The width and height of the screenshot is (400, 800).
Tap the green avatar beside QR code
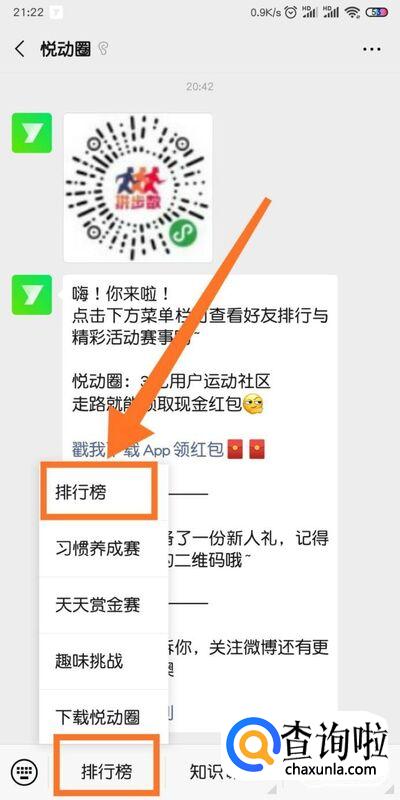[x=32, y=133]
